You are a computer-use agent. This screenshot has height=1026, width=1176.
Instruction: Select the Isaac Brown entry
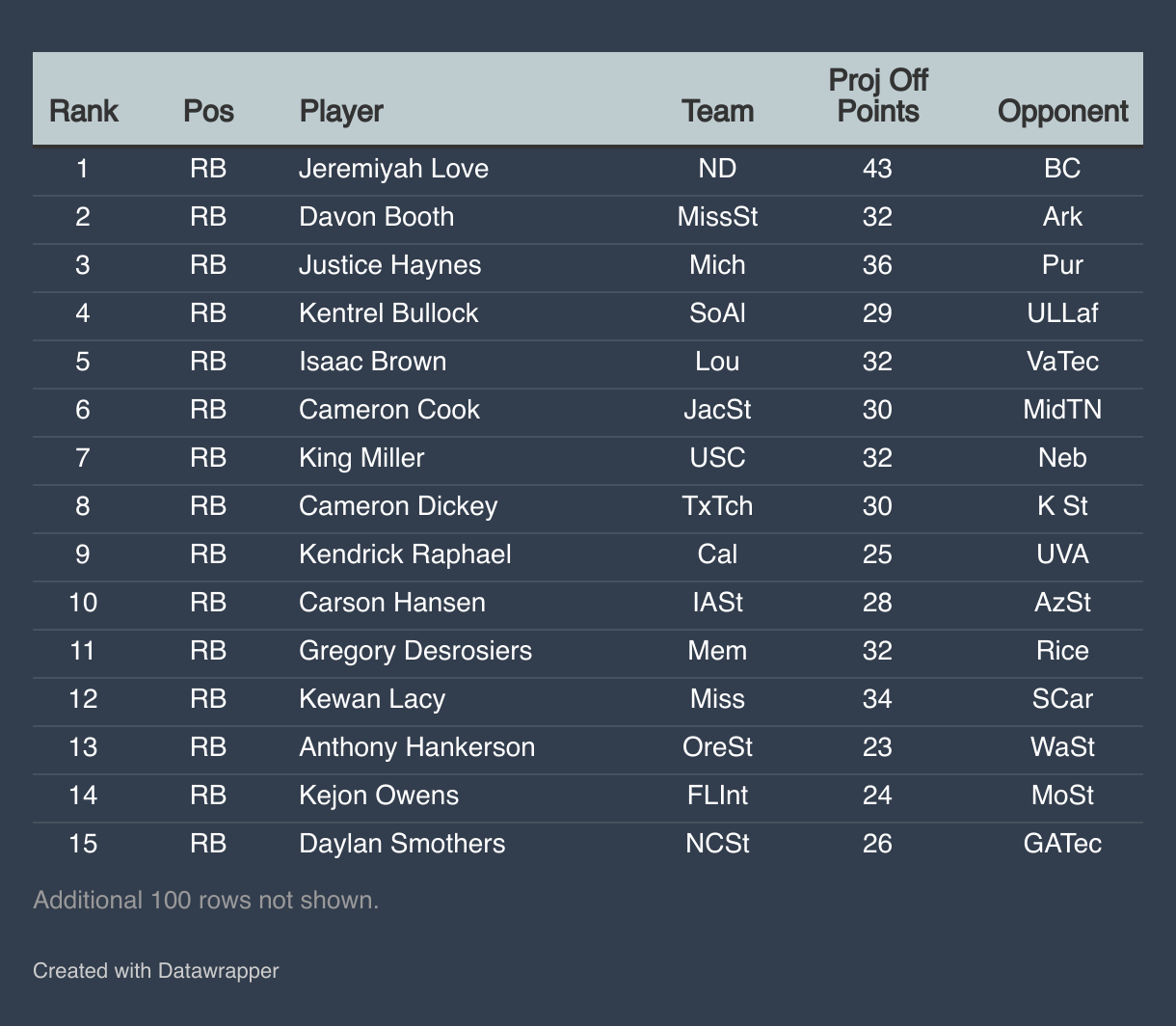click(372, 362)
